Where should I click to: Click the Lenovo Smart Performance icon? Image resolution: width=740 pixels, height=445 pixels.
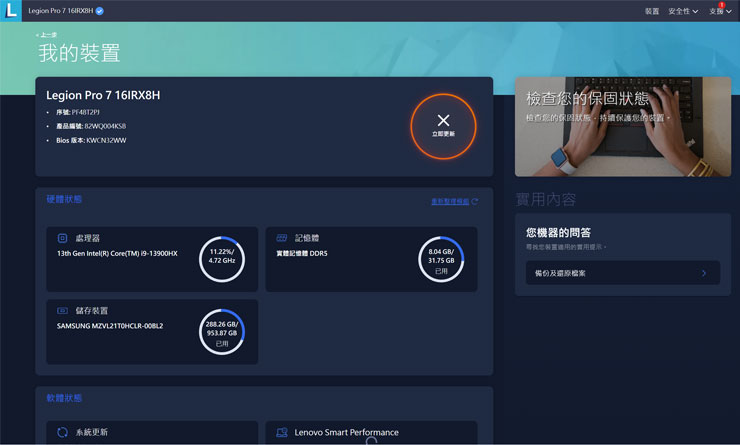click(x=282, y=432)
